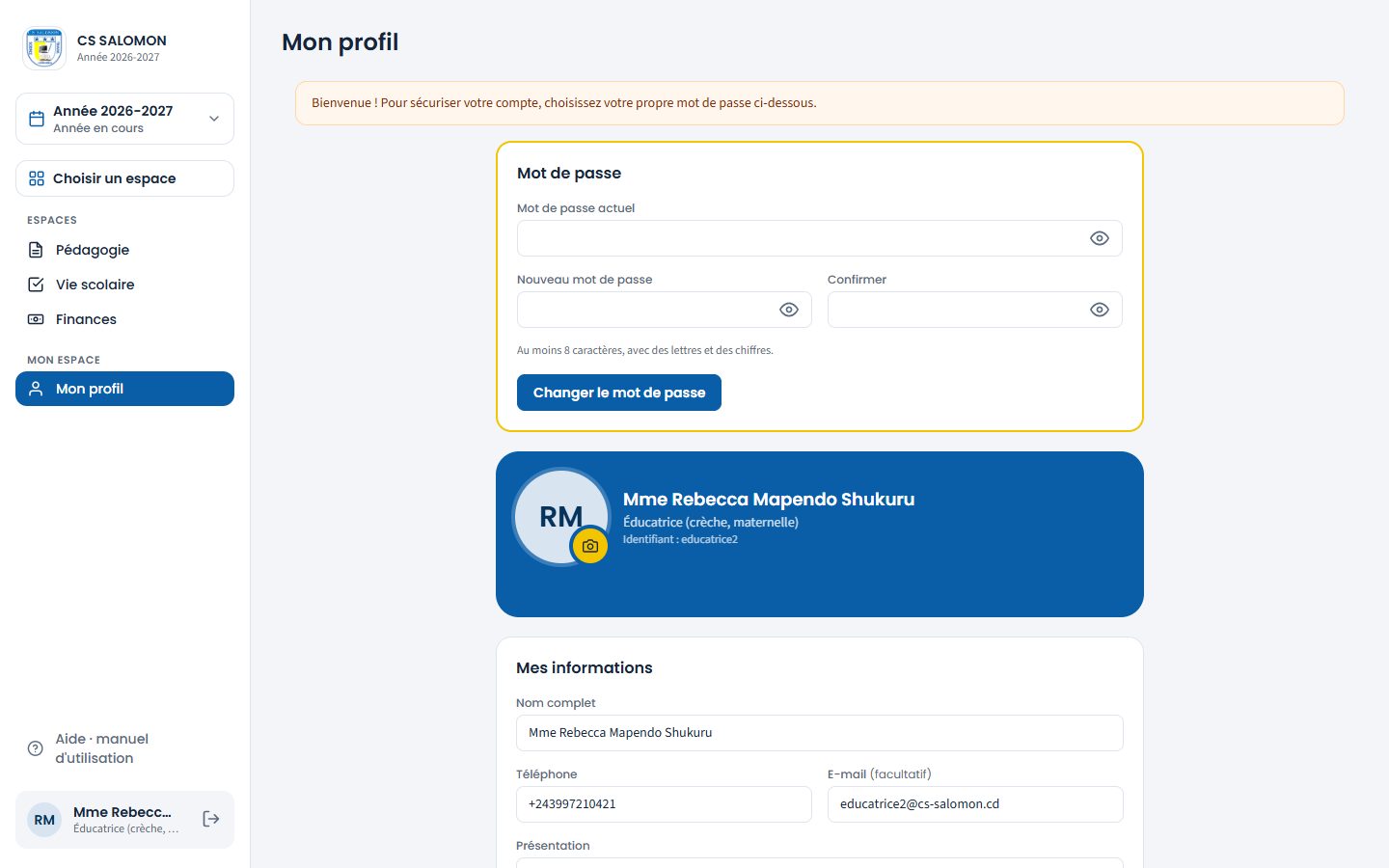Image resolution: width=1389 pixels, height=868 pixels.
Task: Click into the Confirmer password field
Action: point(974,310)
